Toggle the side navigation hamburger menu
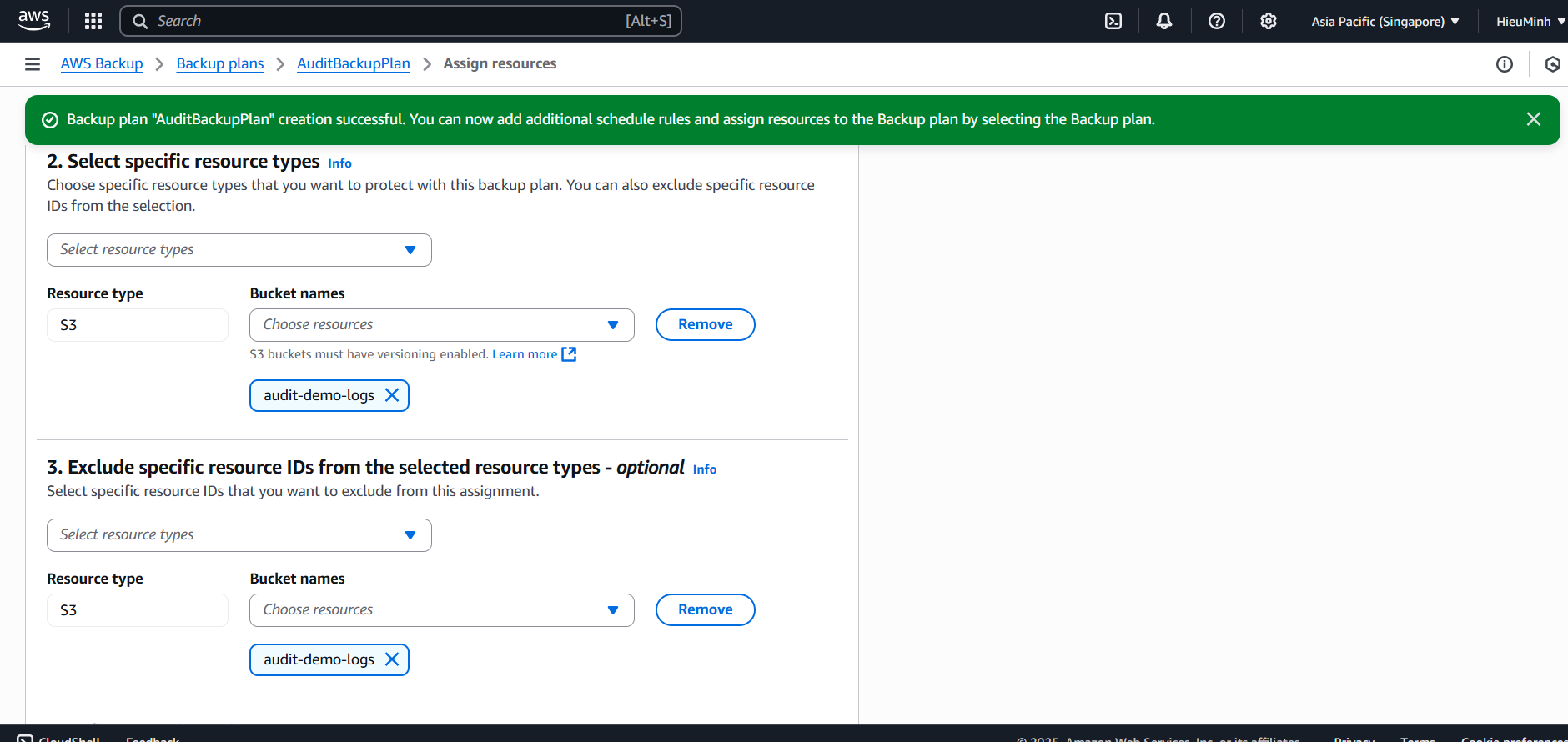 [x=33, y=64]
